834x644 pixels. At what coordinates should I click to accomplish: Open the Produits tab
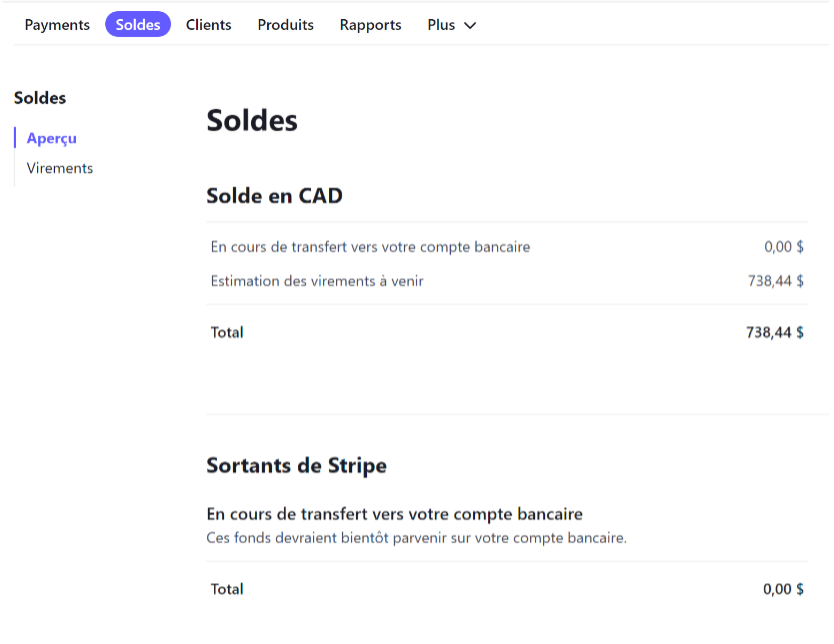click(286, 25)
